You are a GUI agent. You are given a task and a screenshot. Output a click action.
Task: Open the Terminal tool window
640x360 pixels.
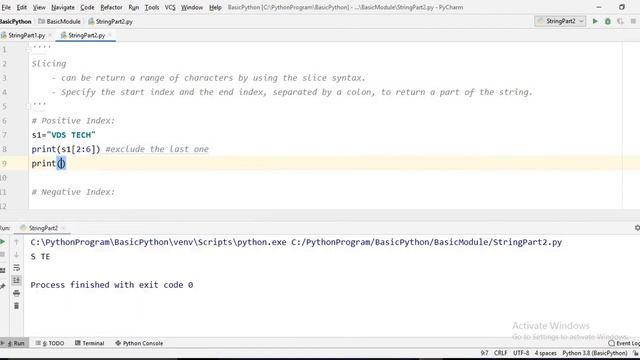[x=90, y=343]
